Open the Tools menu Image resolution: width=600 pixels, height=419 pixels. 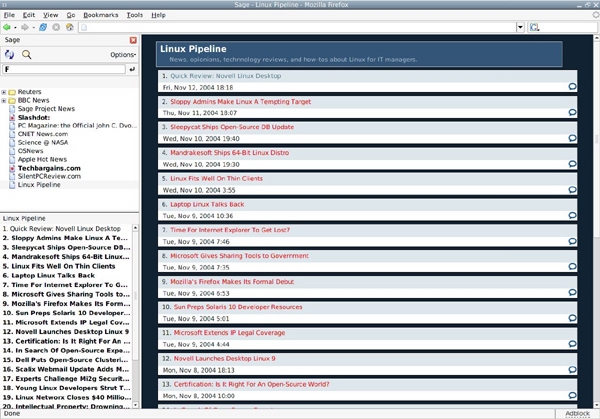[x=135, y=15]
